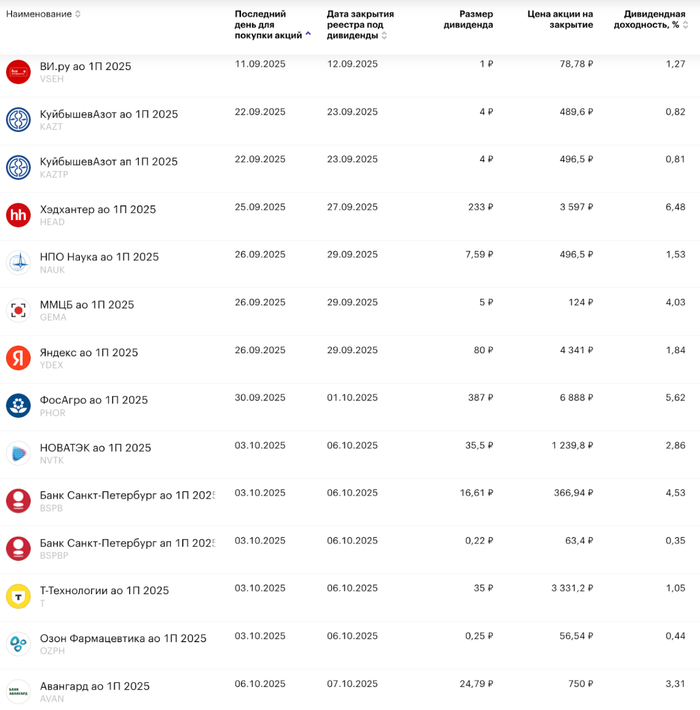Sort by Дивидендная доходность column
Image resolution: width=700 pixels, height=710 pixels.
pos(649,19)
